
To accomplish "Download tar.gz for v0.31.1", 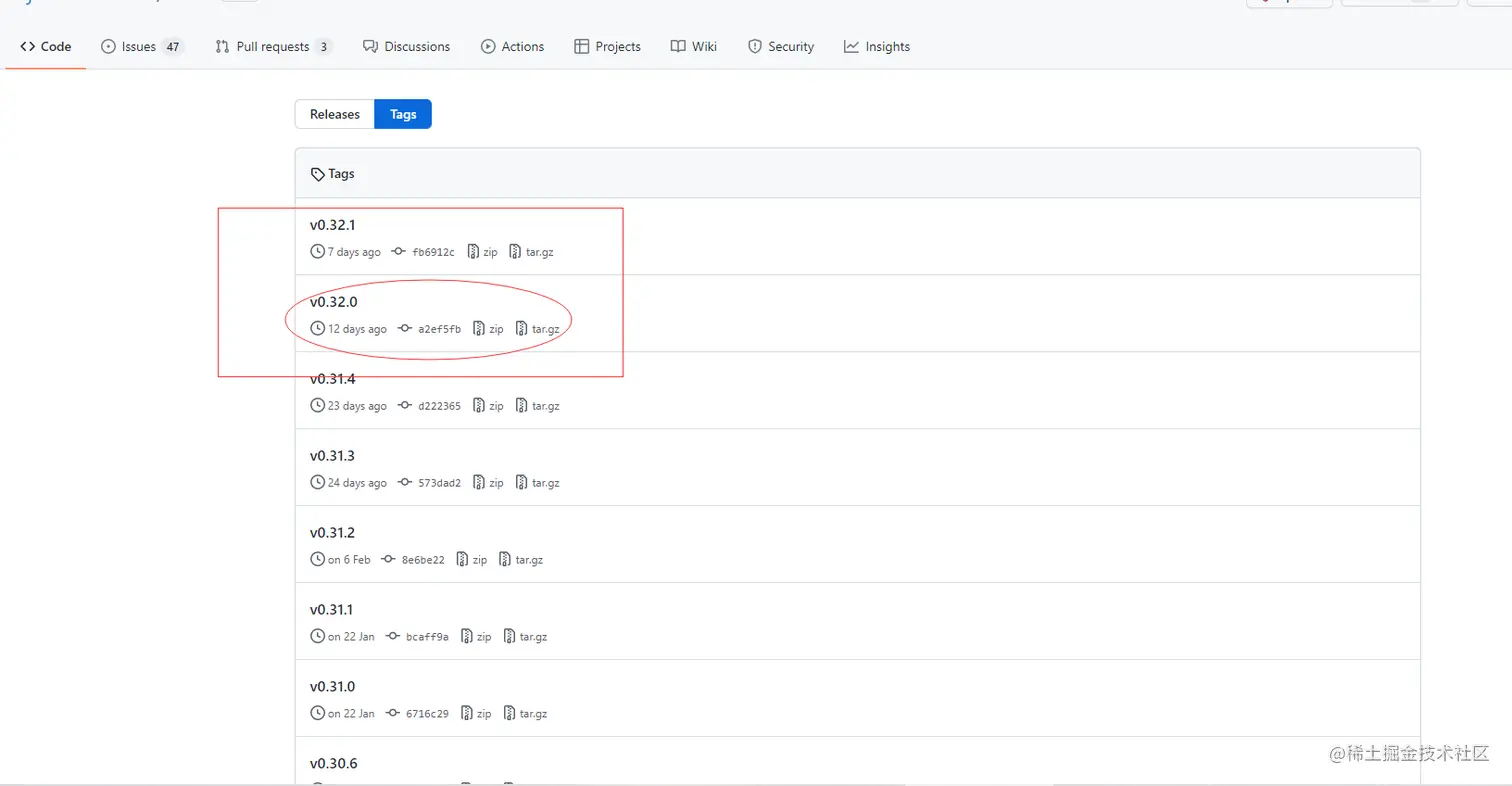I will 525,637.
